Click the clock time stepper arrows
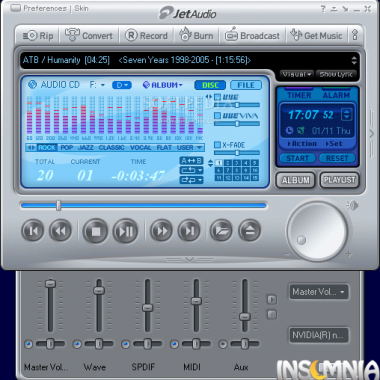Image resolution: width=380 pixels, height=380 pixels. click(347, 115)
